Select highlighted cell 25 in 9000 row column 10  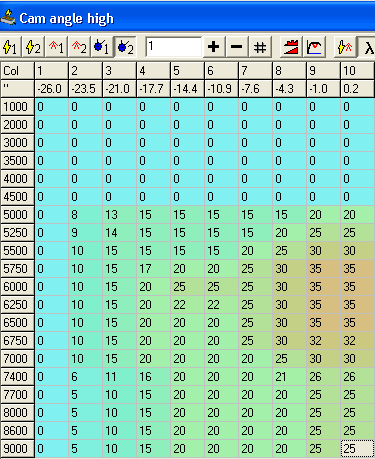pyautogui.click(x=357, y=449)
